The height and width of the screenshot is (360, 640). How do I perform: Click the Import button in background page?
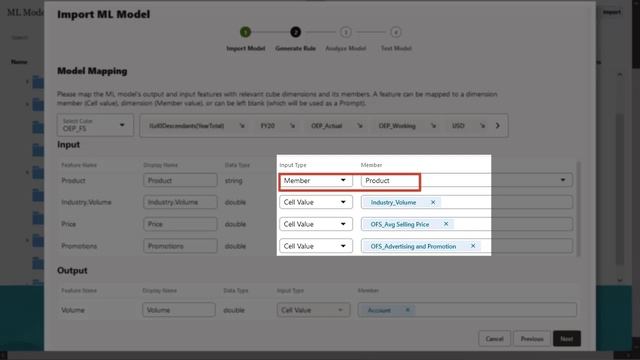[611, 12]
